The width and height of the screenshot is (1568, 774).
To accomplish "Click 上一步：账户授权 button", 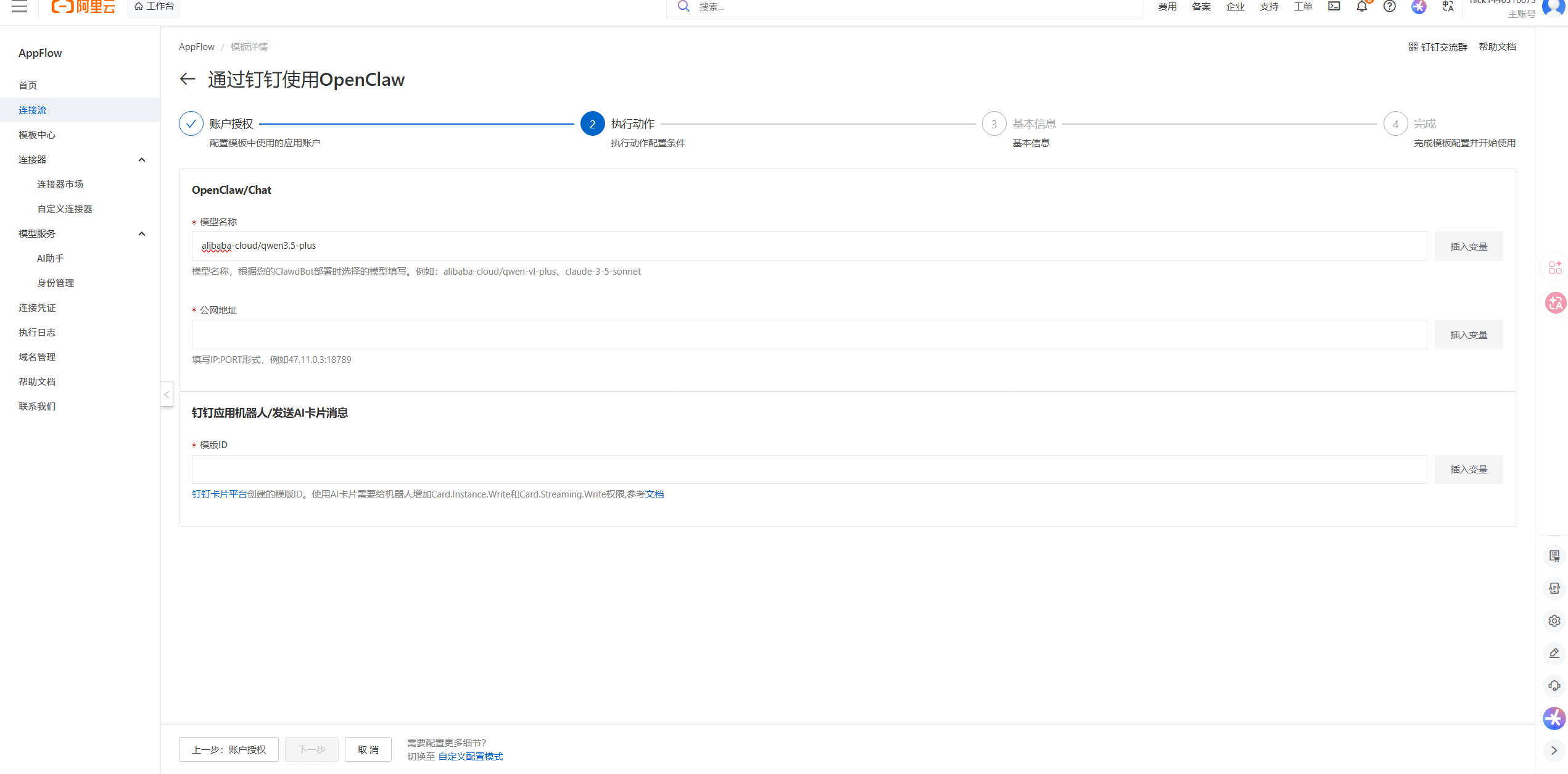I will 228,749.
